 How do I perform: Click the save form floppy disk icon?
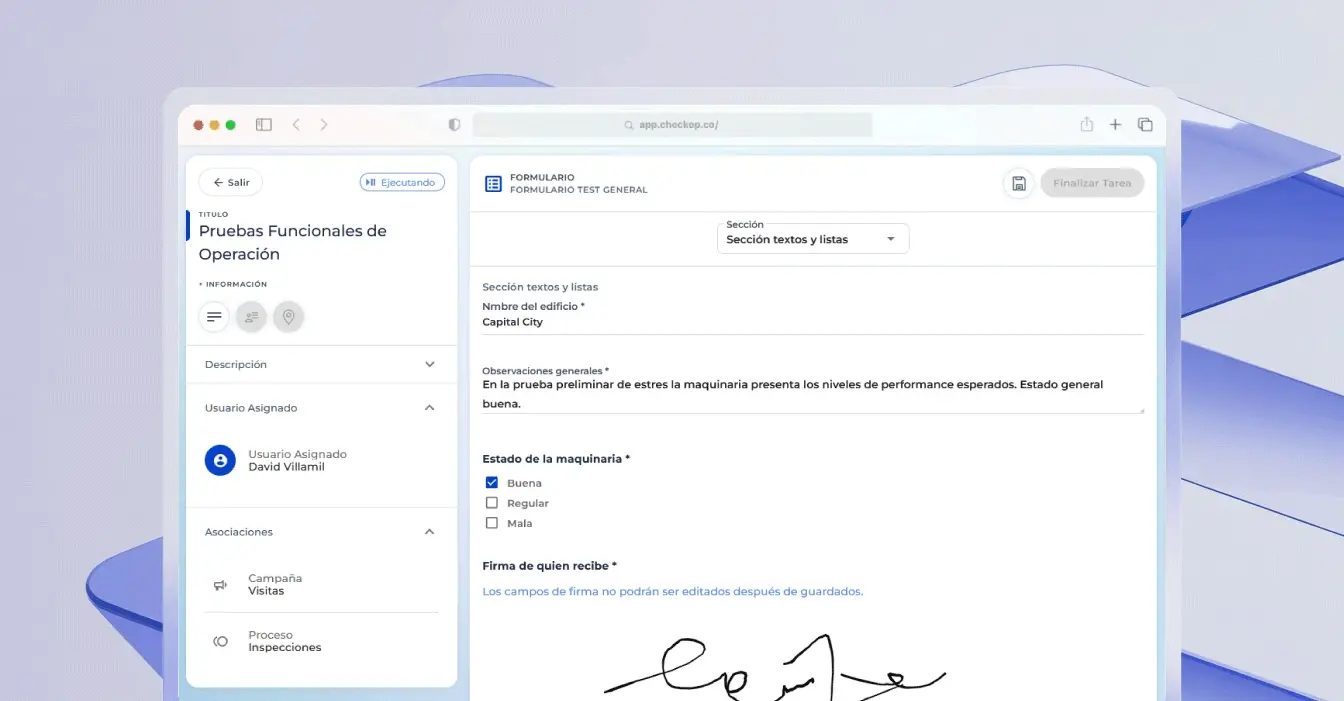(1018, 183)
